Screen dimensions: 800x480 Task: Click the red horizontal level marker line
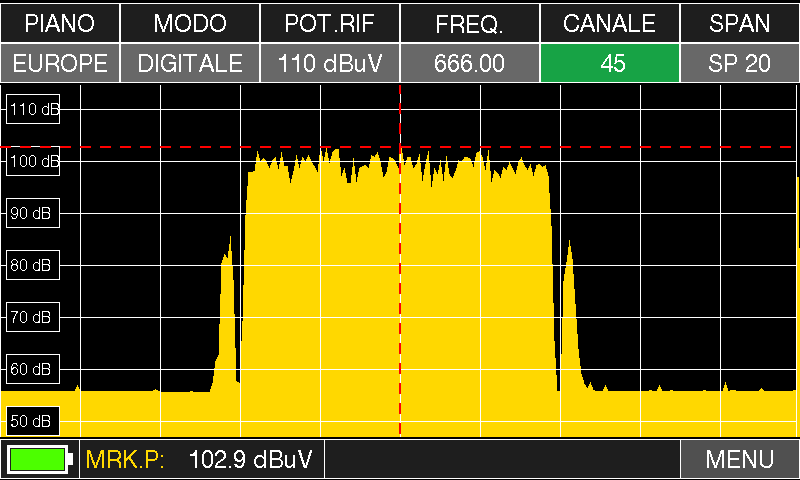click(400, 147)
